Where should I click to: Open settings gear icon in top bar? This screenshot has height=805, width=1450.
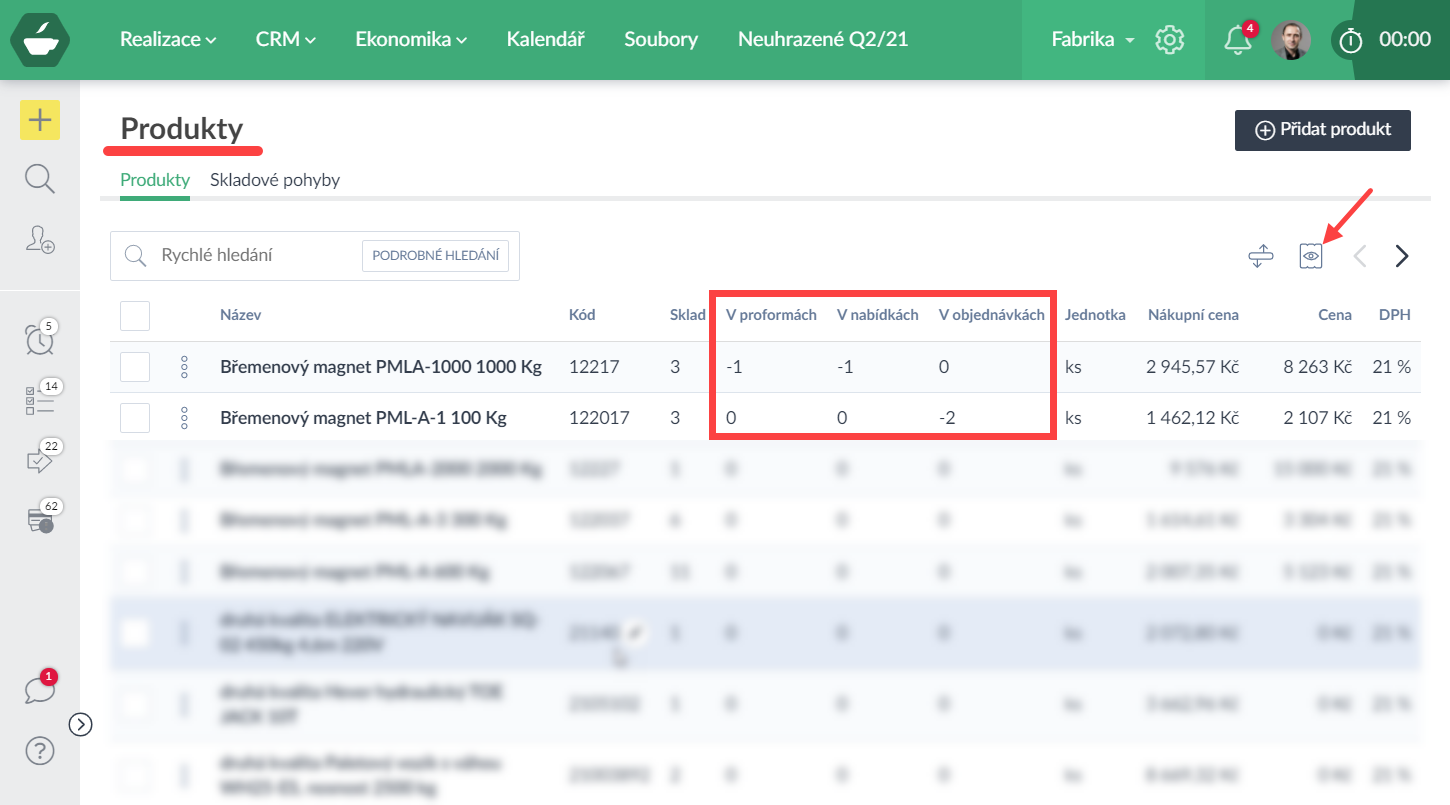[1169, 40]
